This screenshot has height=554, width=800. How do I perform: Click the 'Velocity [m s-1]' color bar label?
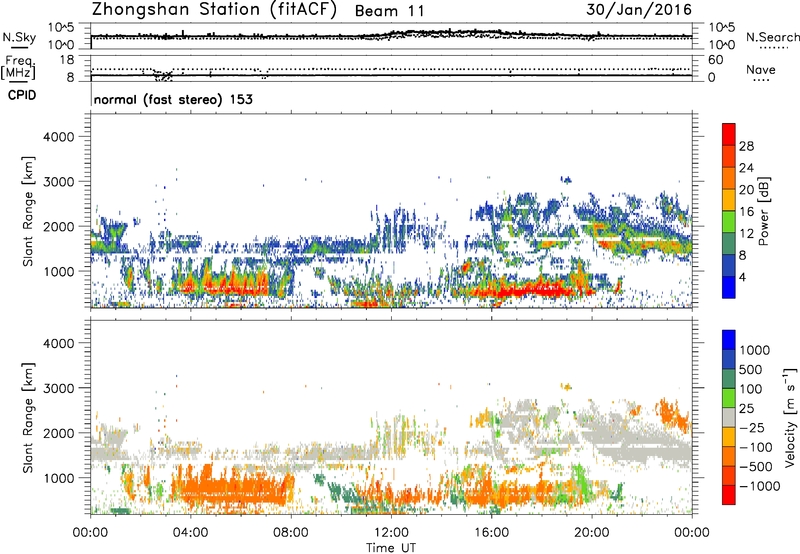(790, 417)
